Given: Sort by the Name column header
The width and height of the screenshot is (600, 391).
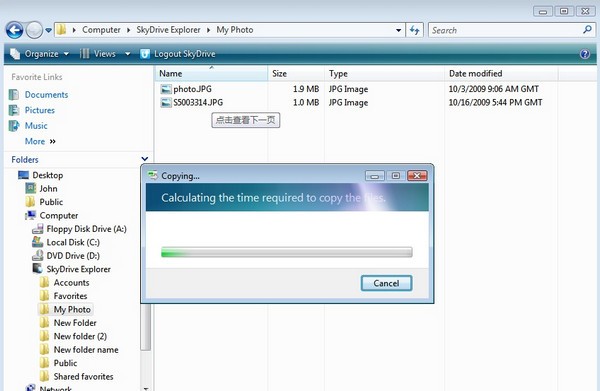Looking at the screenshot, I should [x=211, y=73].
